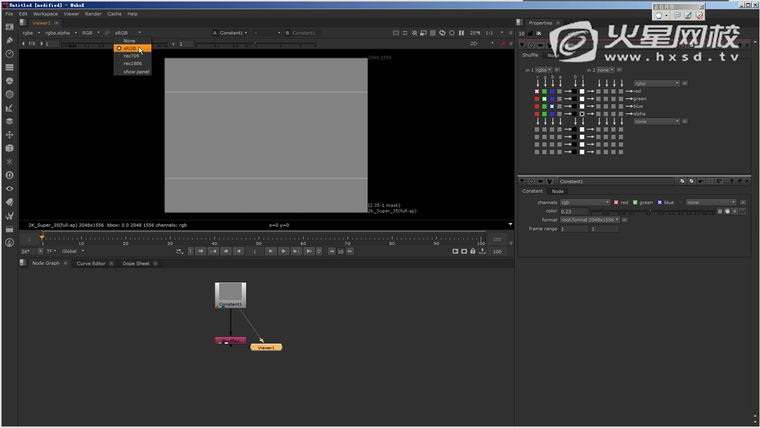
Task: Switch to the Curve Editor tab
Action: point(91,263)
